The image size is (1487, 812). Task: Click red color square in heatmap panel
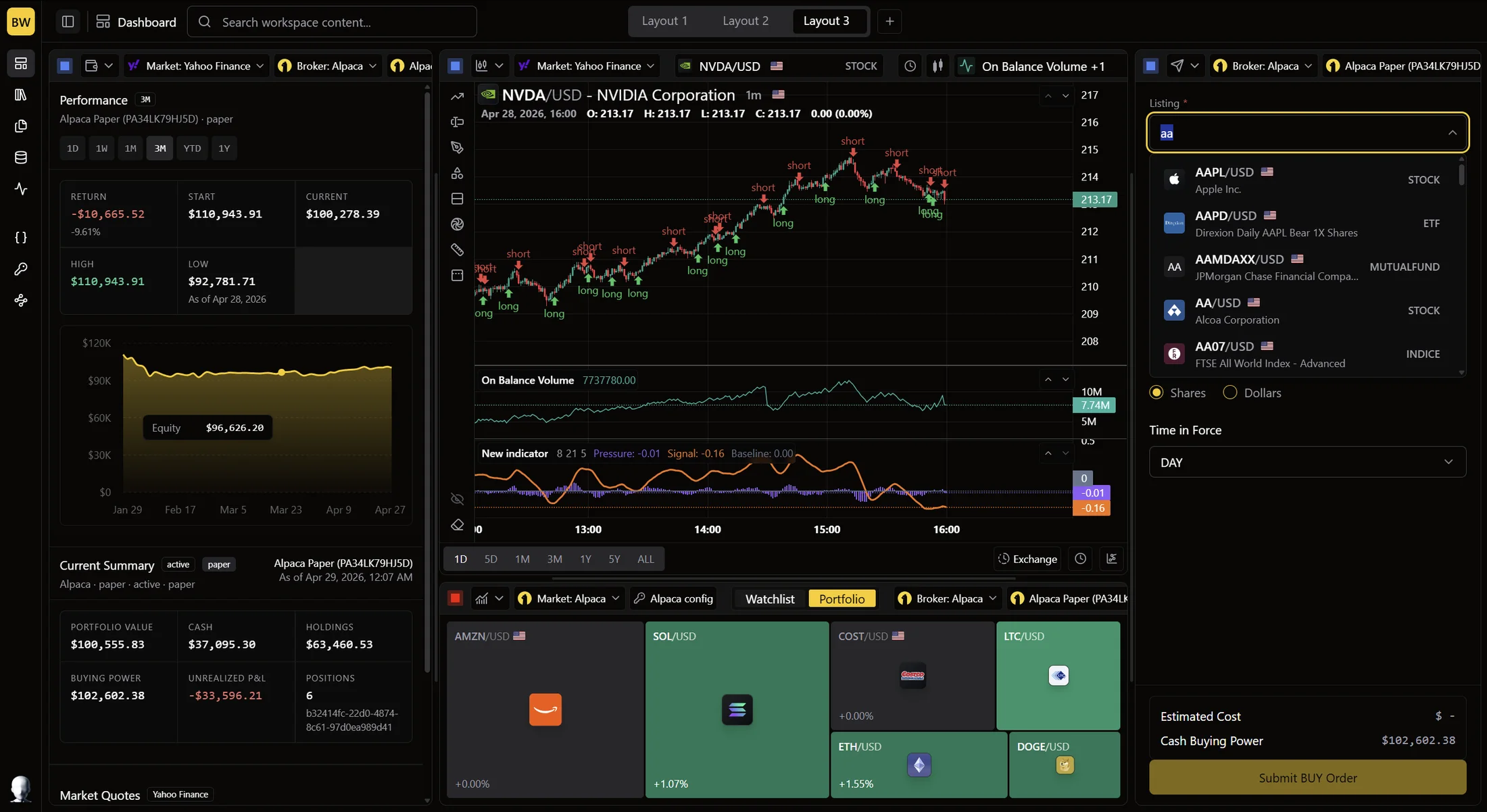[x=456, y=599]
